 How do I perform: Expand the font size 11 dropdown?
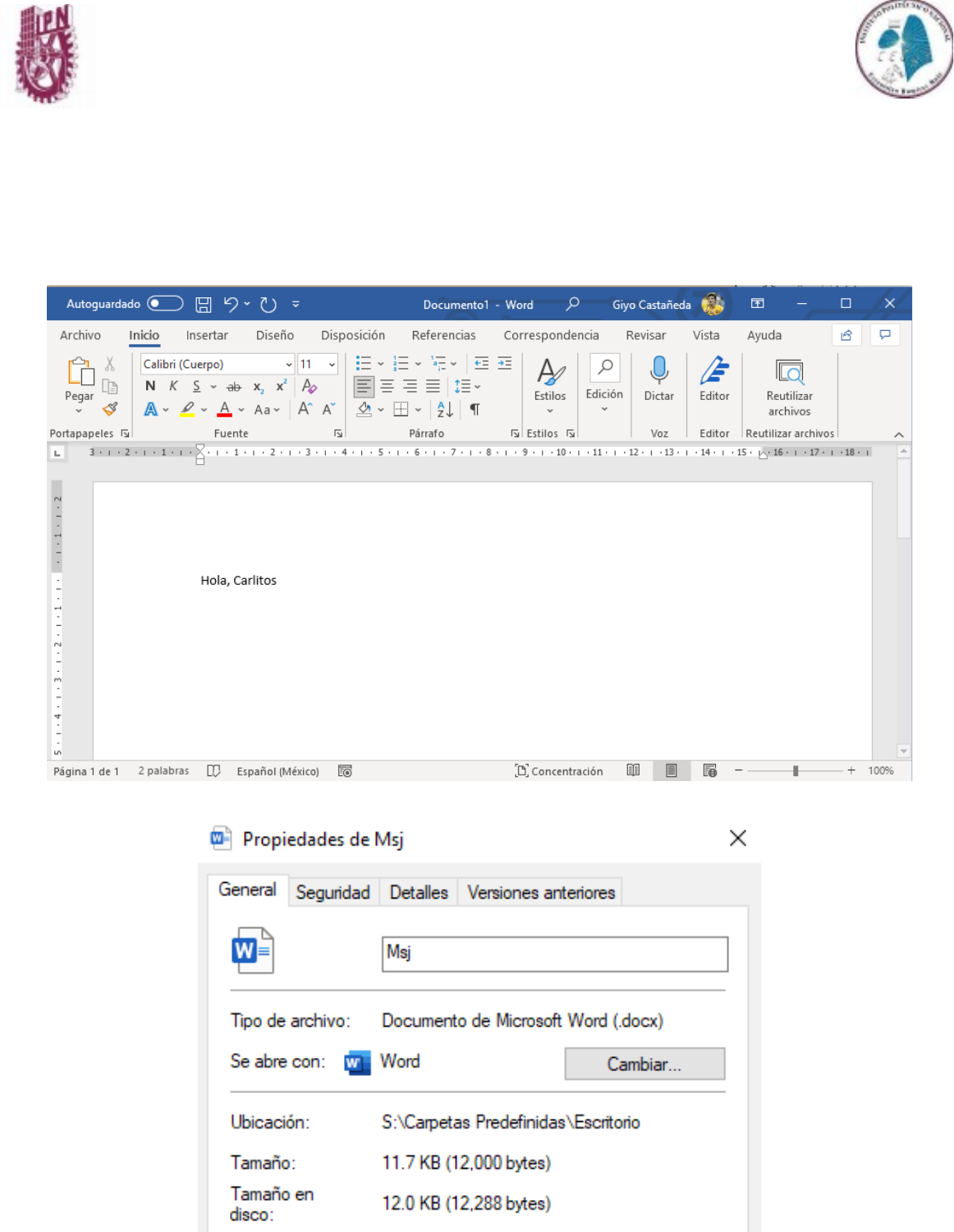[332, 365]
